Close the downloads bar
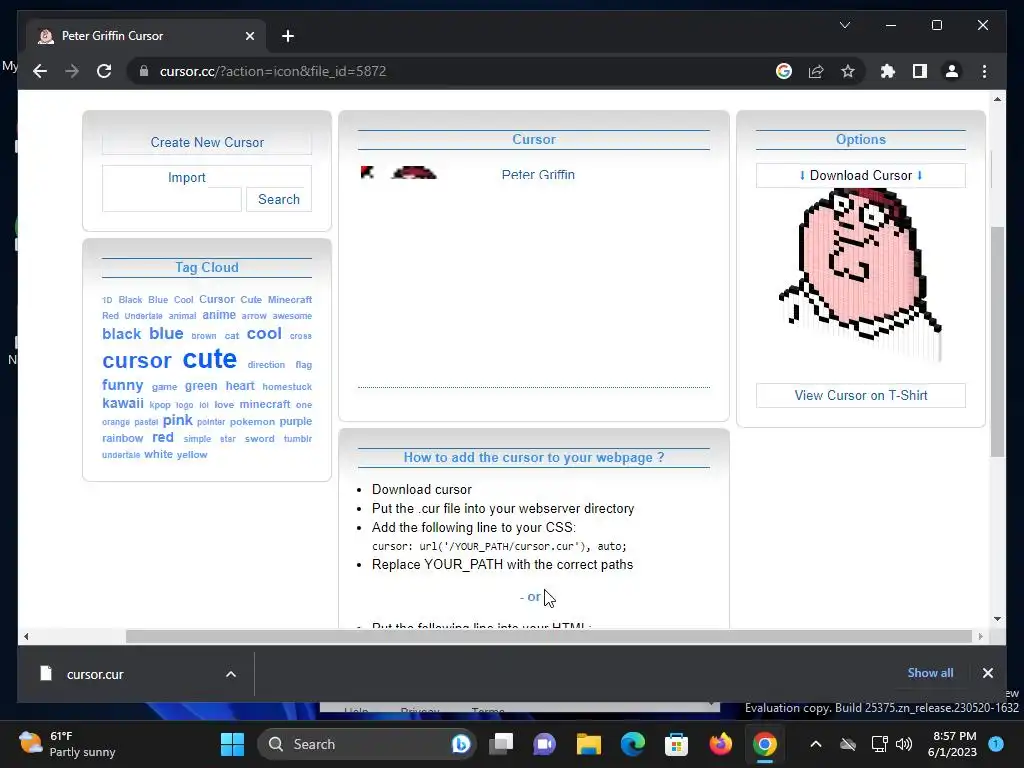 coord(987,673)
